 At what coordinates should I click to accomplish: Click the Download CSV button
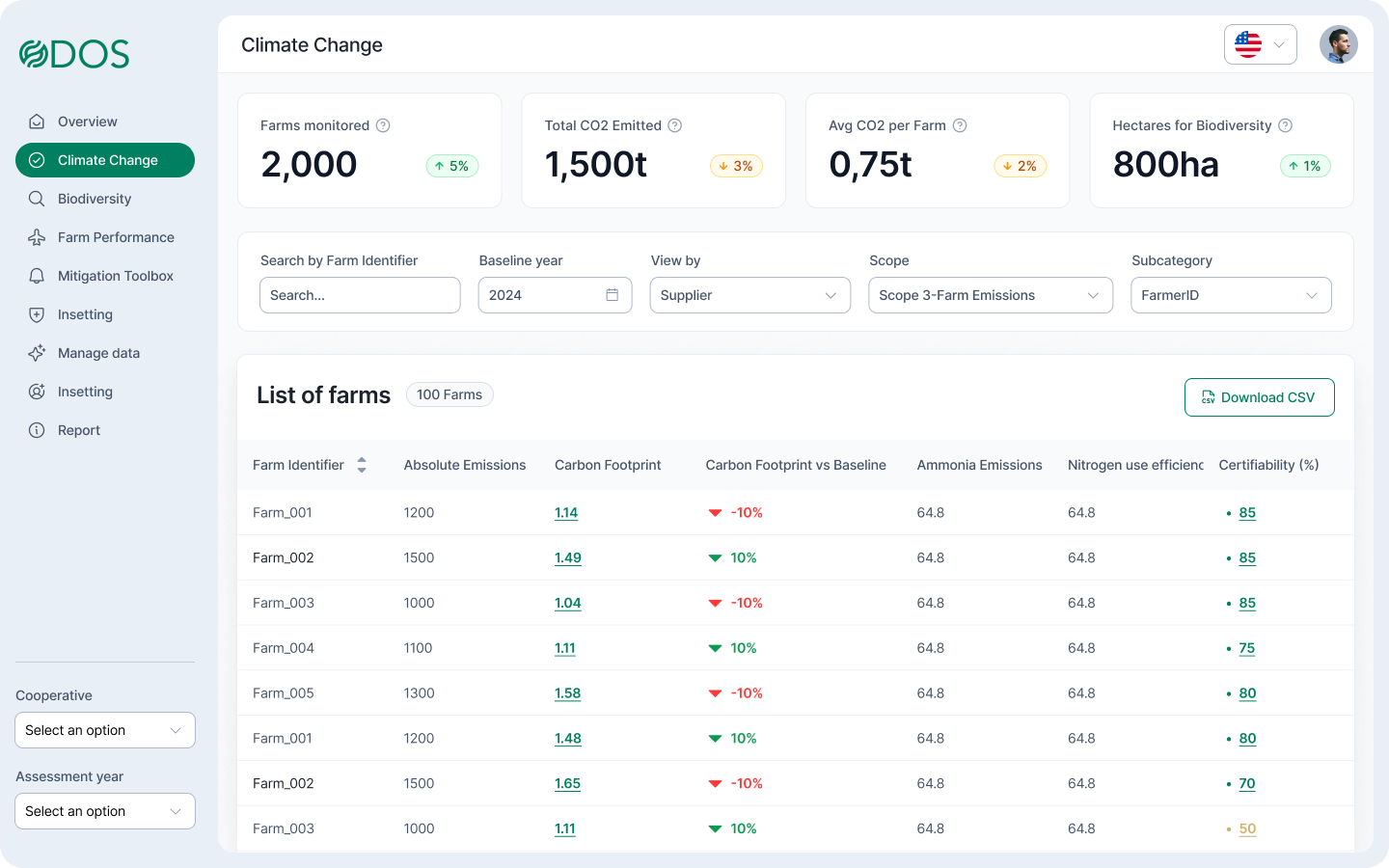pyautogui.click(x=1260, y=397)
